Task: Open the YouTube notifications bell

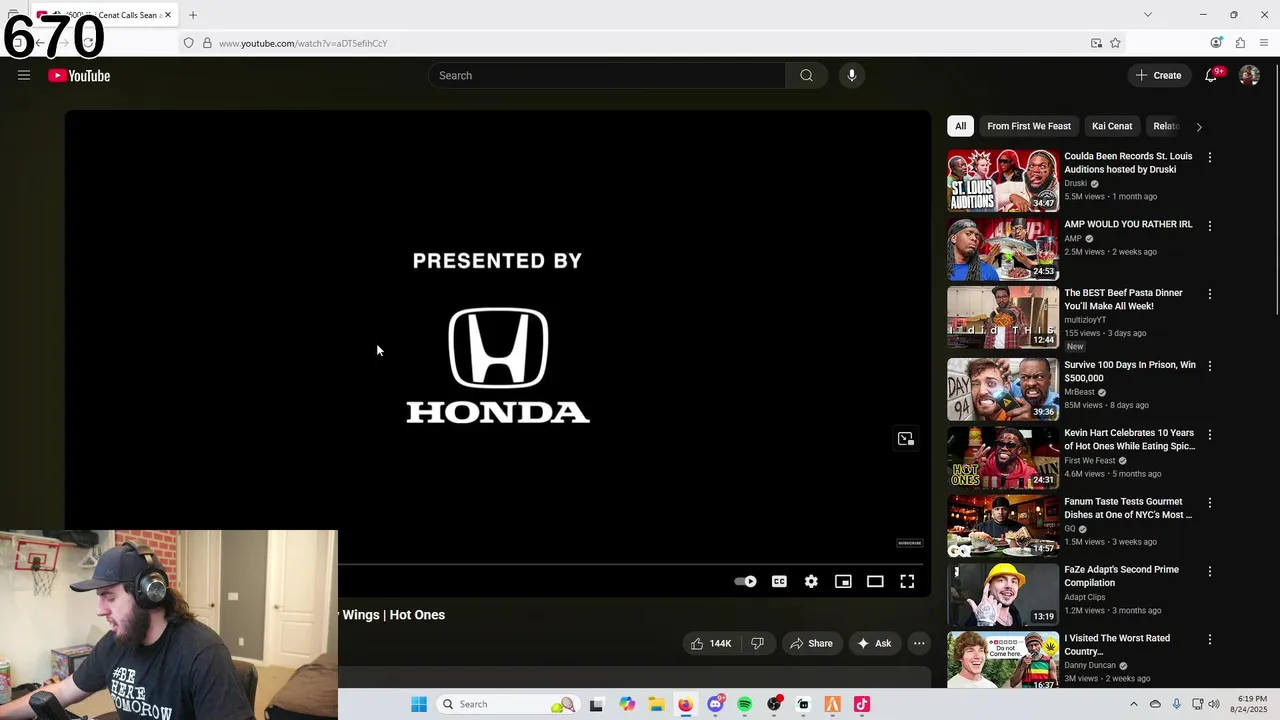Action: click(x=1211, y=75)
